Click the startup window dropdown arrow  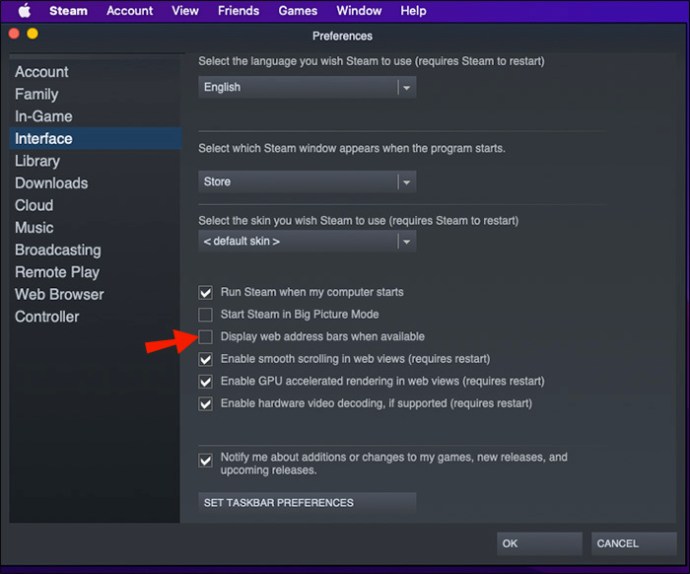point(407,182)
